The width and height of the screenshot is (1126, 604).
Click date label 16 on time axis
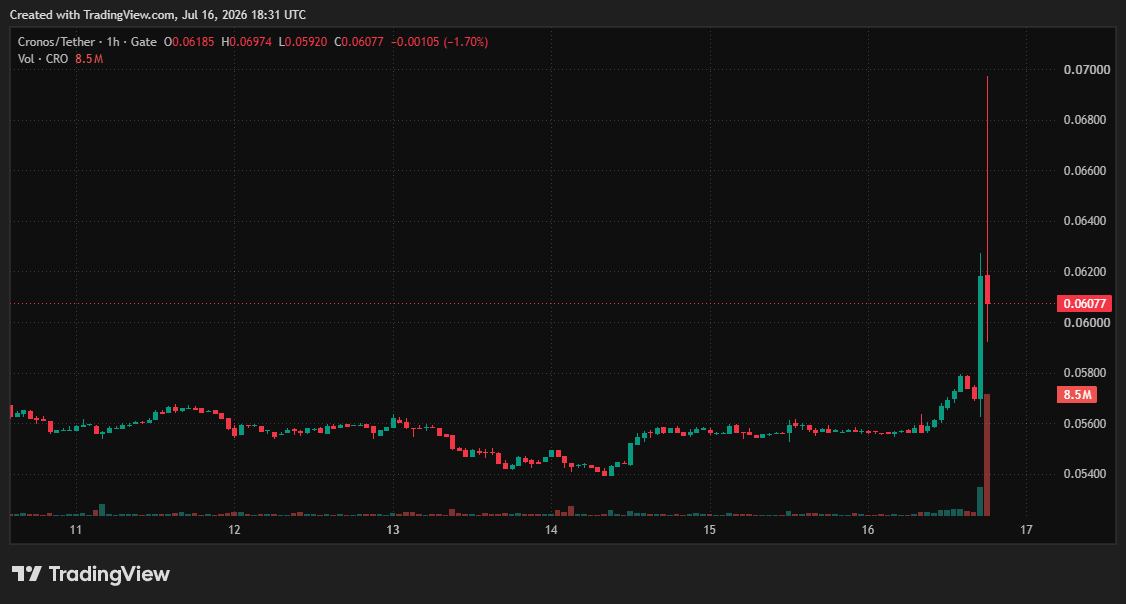(868, 530)
